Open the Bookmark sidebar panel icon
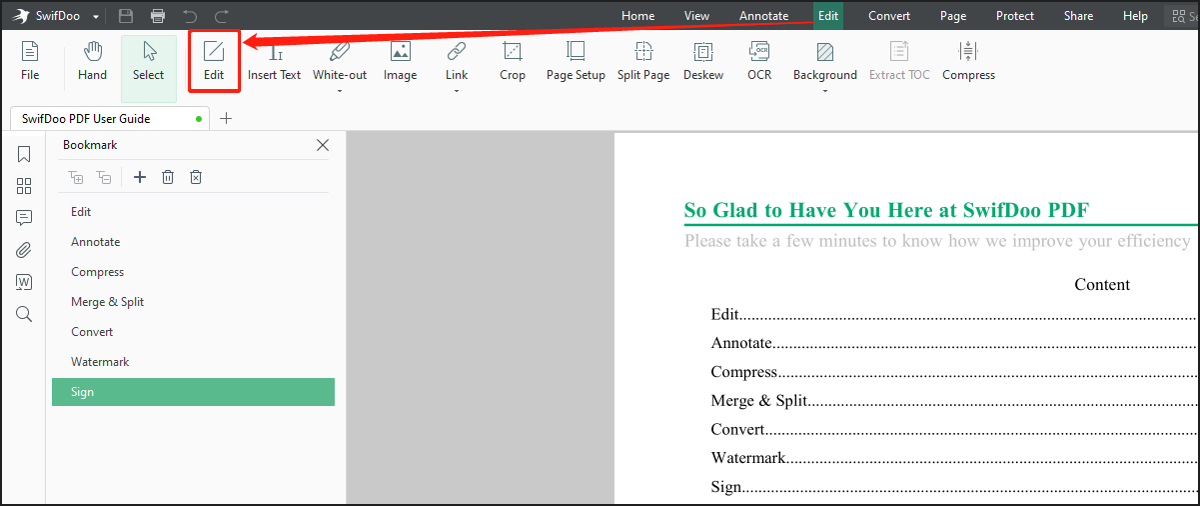 tap(24, 154)
